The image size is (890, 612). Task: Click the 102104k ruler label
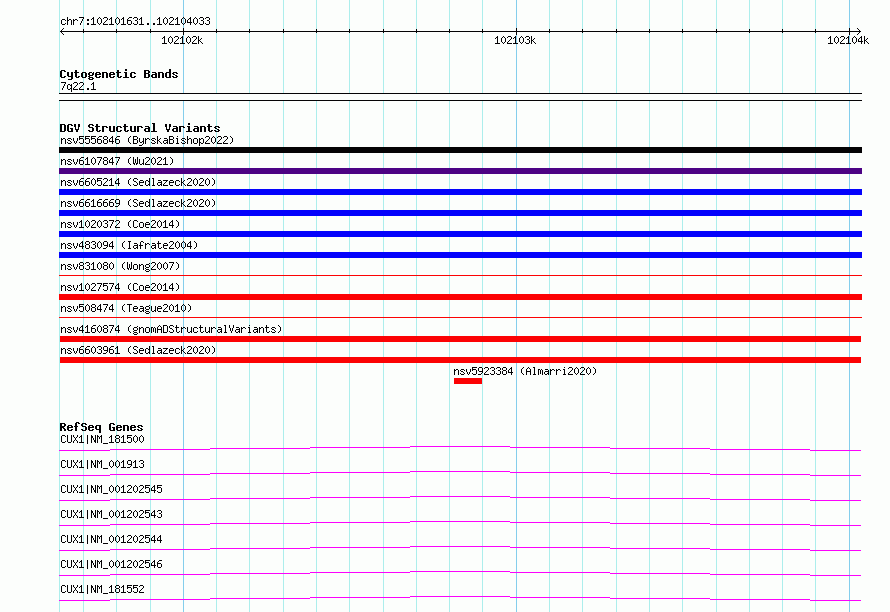tap(847, 40)
